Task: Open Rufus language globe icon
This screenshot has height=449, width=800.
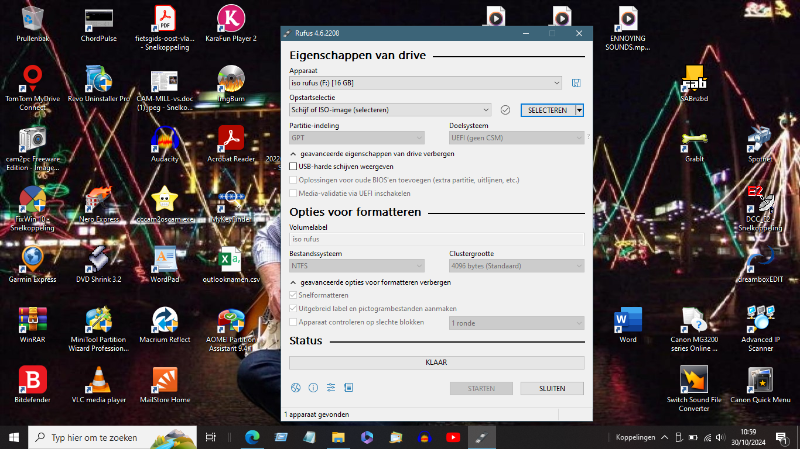Action: pyautogui.click(x=295, y=387)
